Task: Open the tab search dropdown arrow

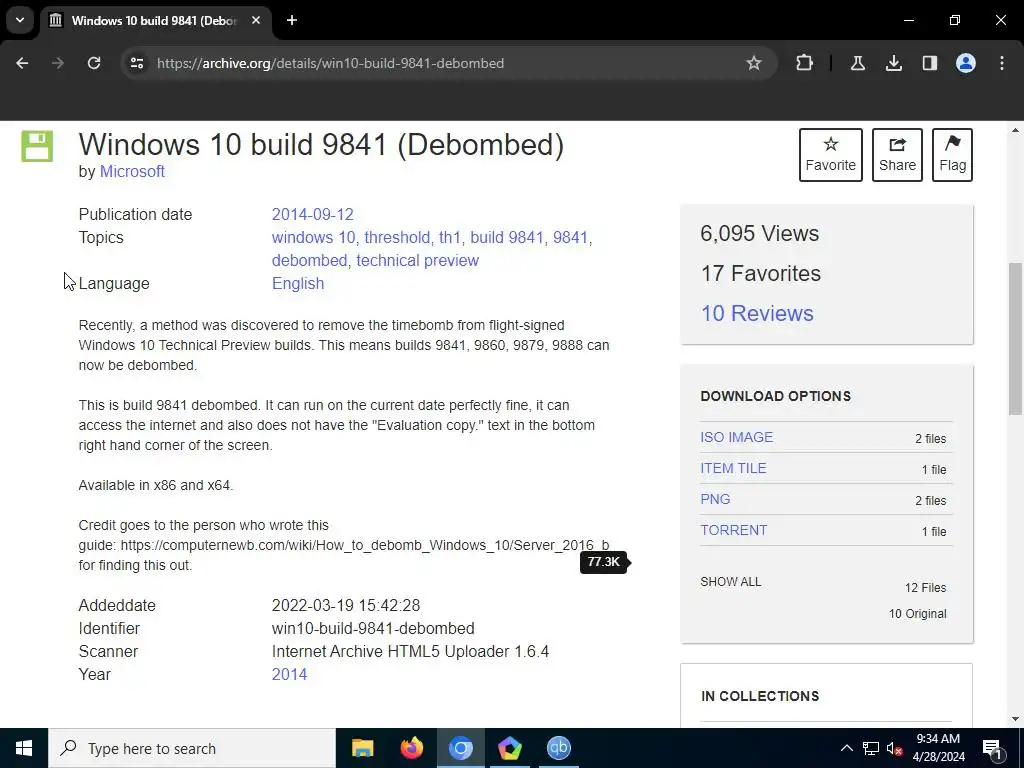Action: tap(20, 20)
